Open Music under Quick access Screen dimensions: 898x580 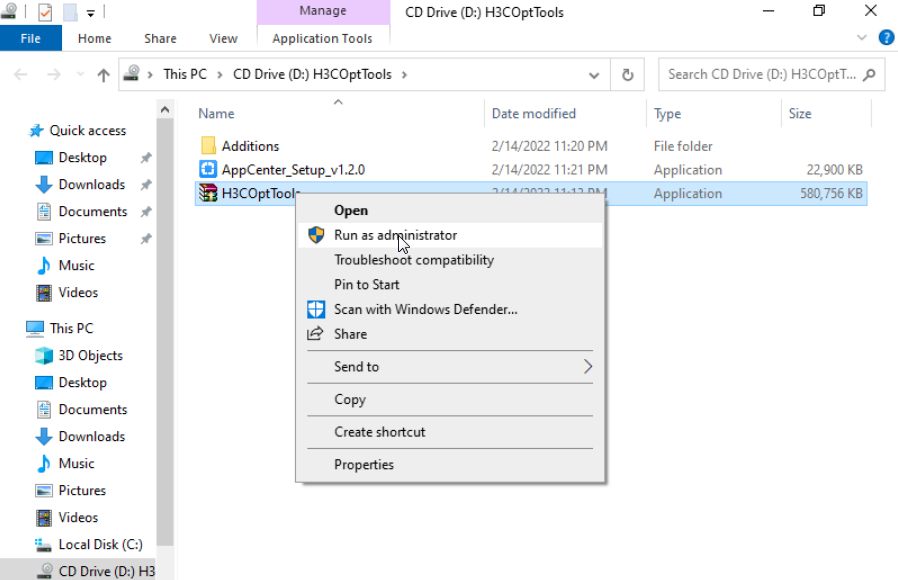[x=76, y=265]
